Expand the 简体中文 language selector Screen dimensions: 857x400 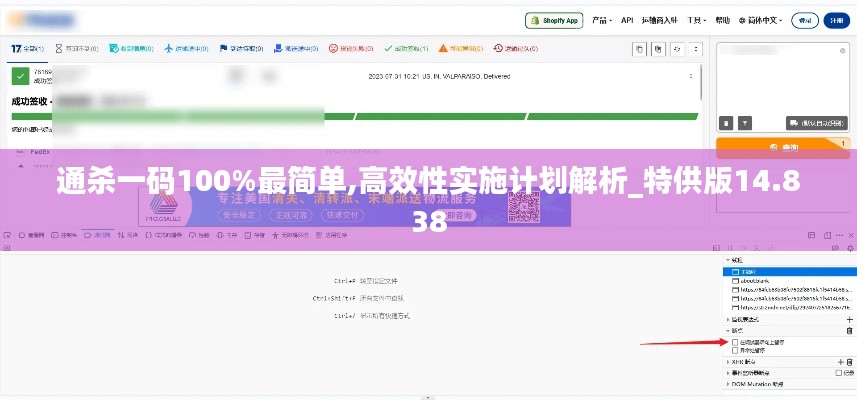pos(760,21)
